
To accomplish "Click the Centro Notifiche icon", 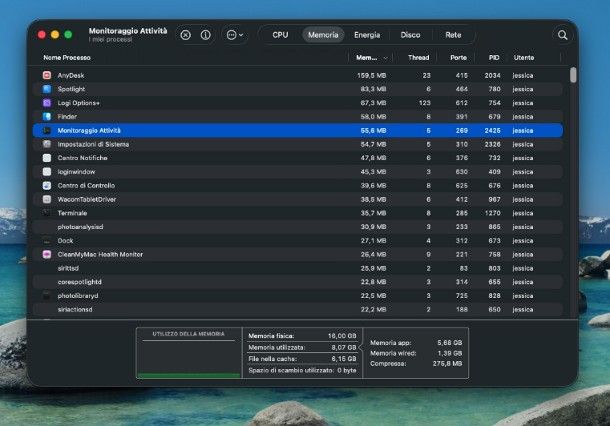I will (x=47, y=158).
